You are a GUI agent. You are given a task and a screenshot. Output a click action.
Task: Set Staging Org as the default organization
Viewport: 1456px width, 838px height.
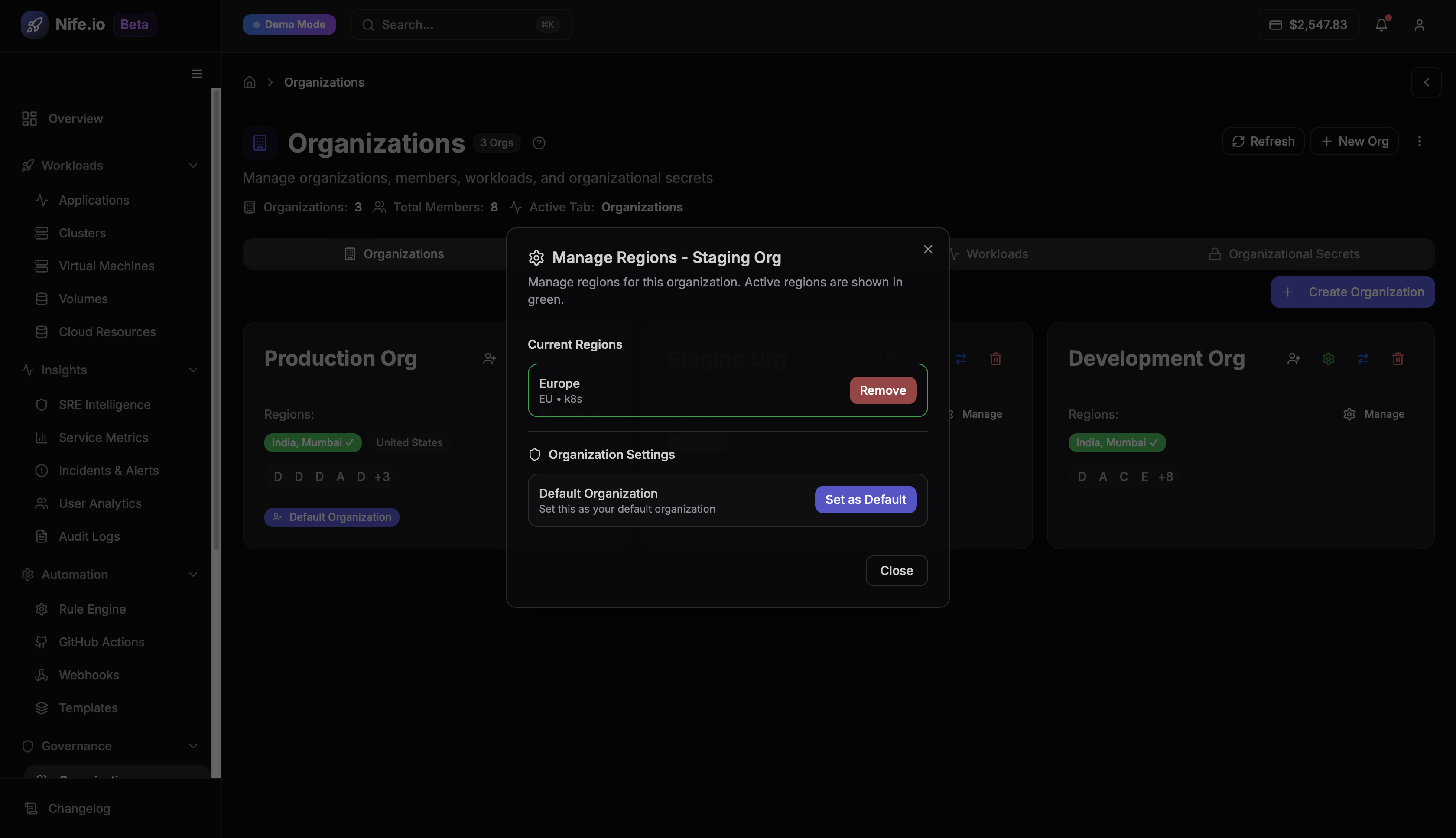point(865,499)
